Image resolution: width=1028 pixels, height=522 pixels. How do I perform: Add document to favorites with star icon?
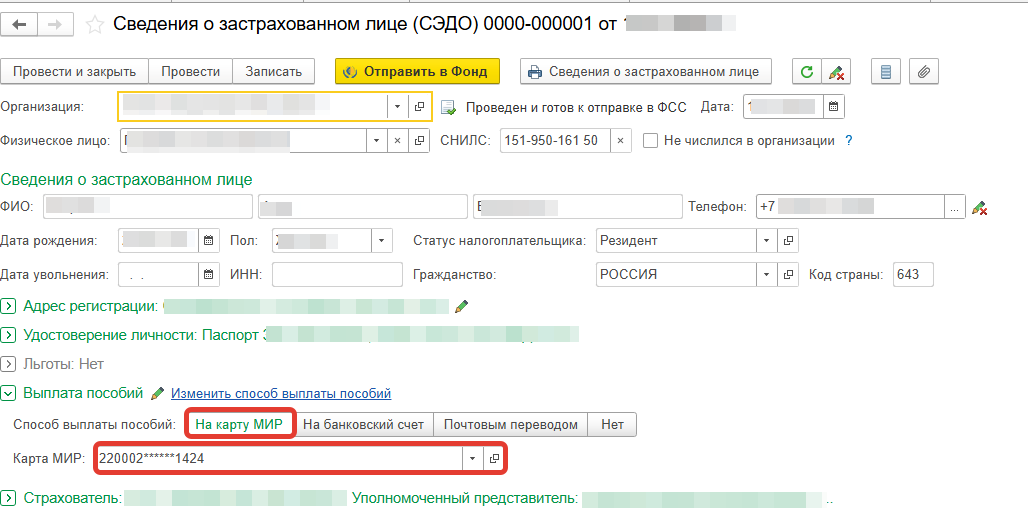point(95,25)
